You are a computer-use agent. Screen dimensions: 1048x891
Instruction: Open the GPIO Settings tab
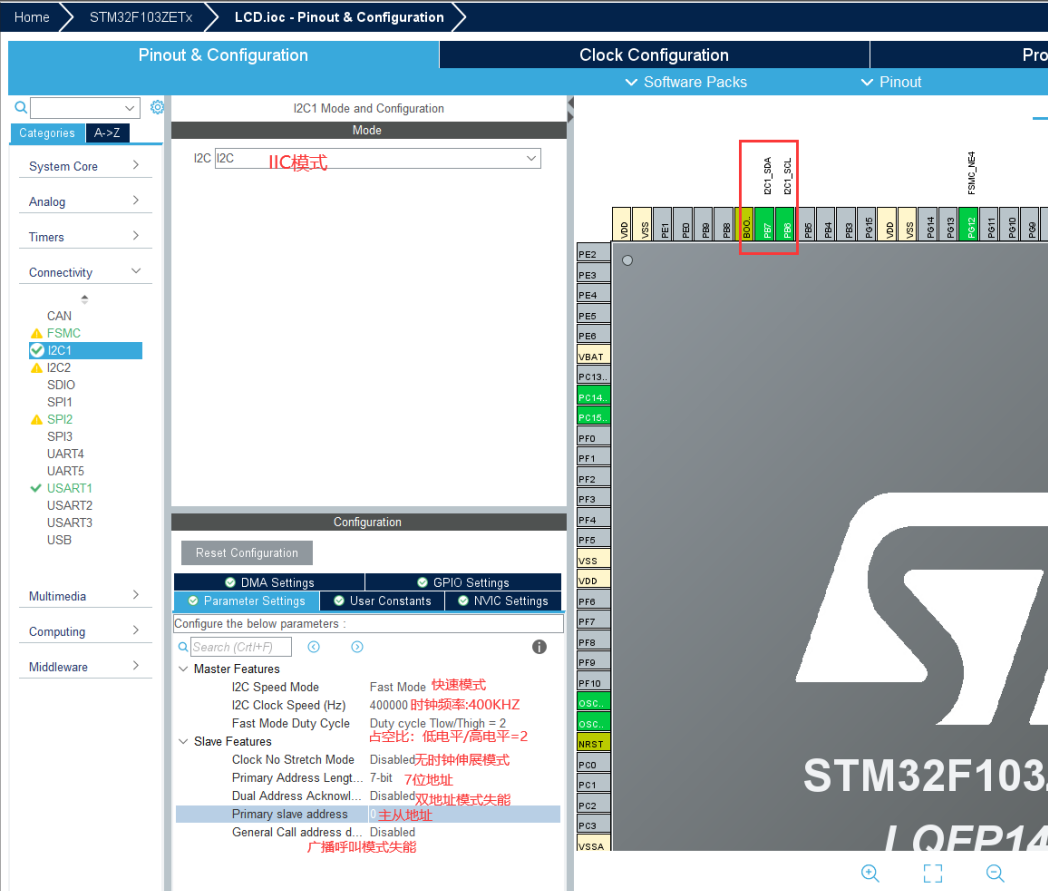[463, 582]
